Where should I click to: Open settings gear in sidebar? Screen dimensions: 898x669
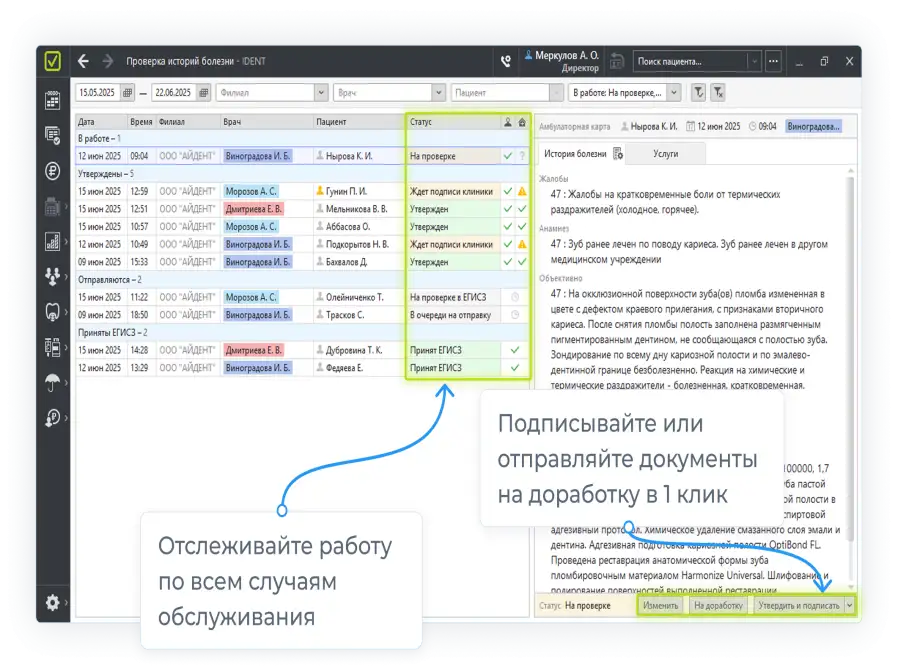click(x=53, y=602)
